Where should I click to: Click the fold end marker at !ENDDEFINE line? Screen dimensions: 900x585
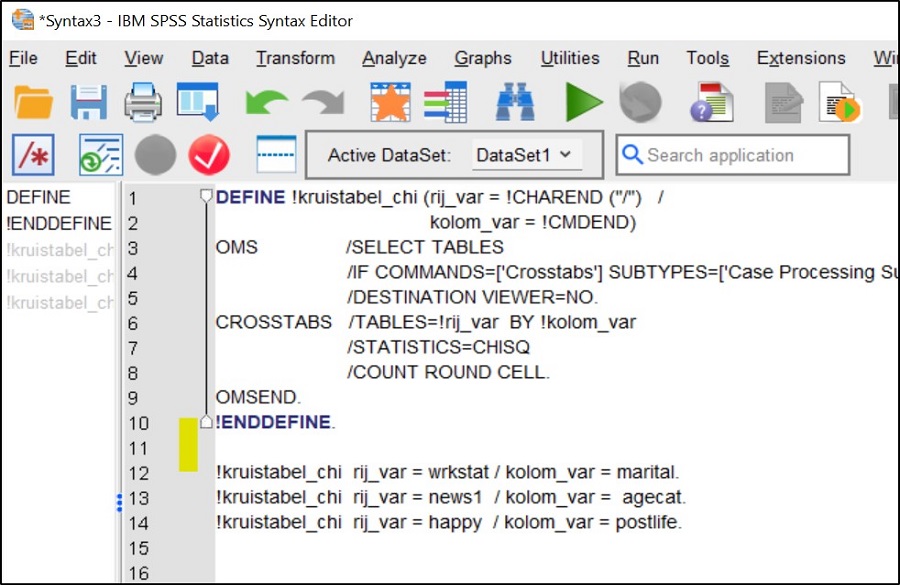coord(206,422)
